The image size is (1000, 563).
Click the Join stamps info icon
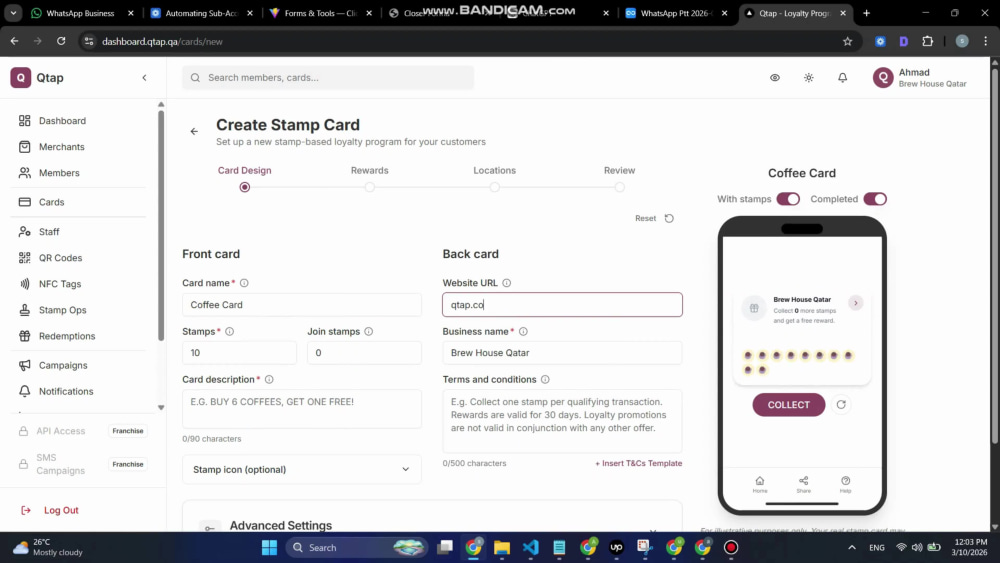(369, 332)
